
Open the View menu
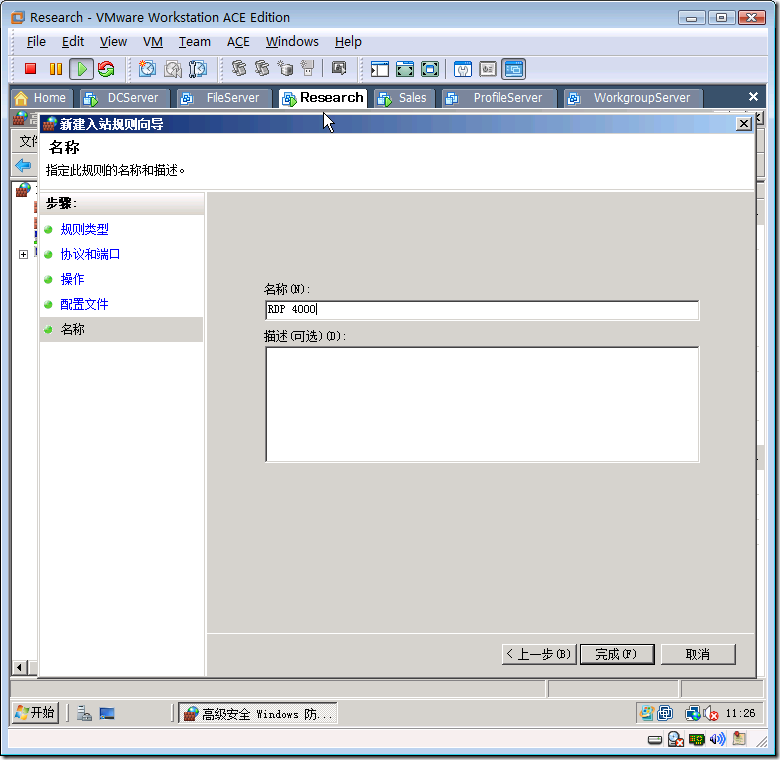point(113,42)
